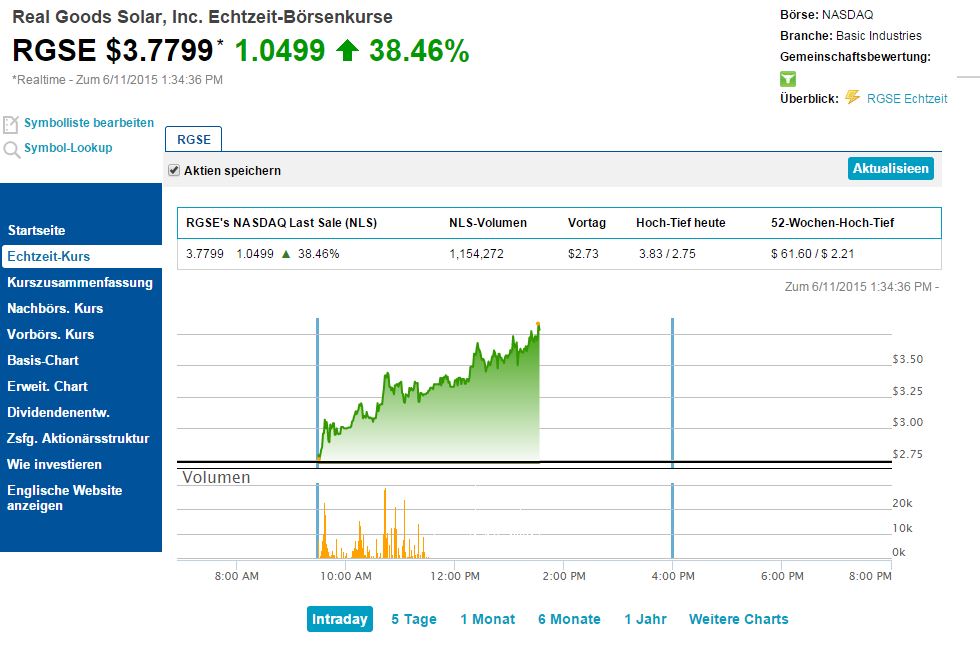Click the Hoch-Tief value 3.83 / 2.75
This screenshot has width=980, height=661.
pos(667,254)
